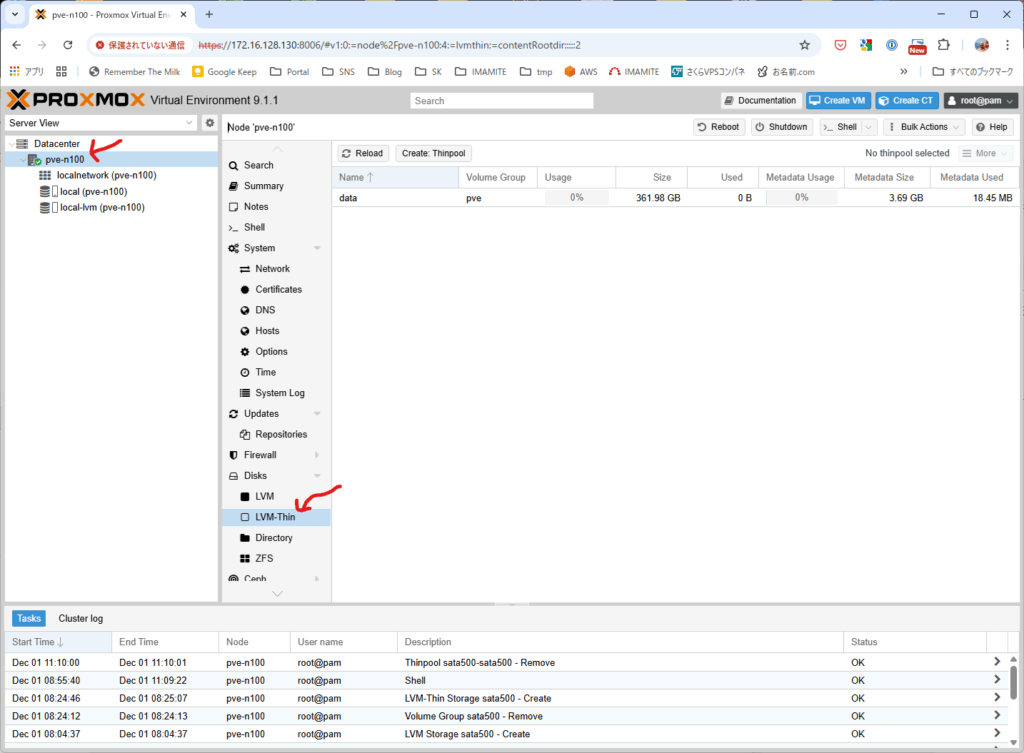Click the Create: Thinpool button
This screenshot has height=753, width=1024.
pos(434,153)
